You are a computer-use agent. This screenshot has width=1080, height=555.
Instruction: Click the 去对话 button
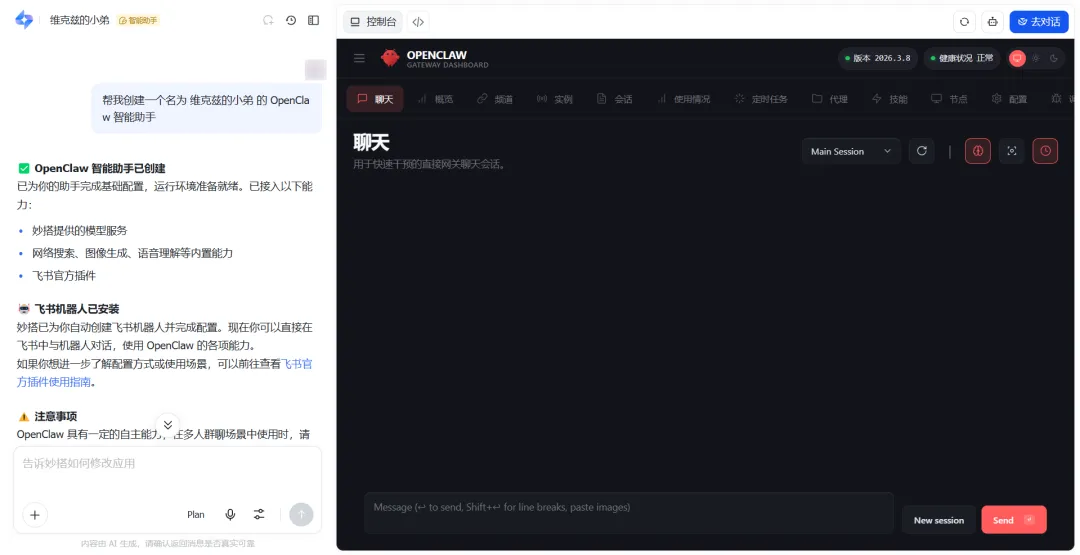point(1039,22)
